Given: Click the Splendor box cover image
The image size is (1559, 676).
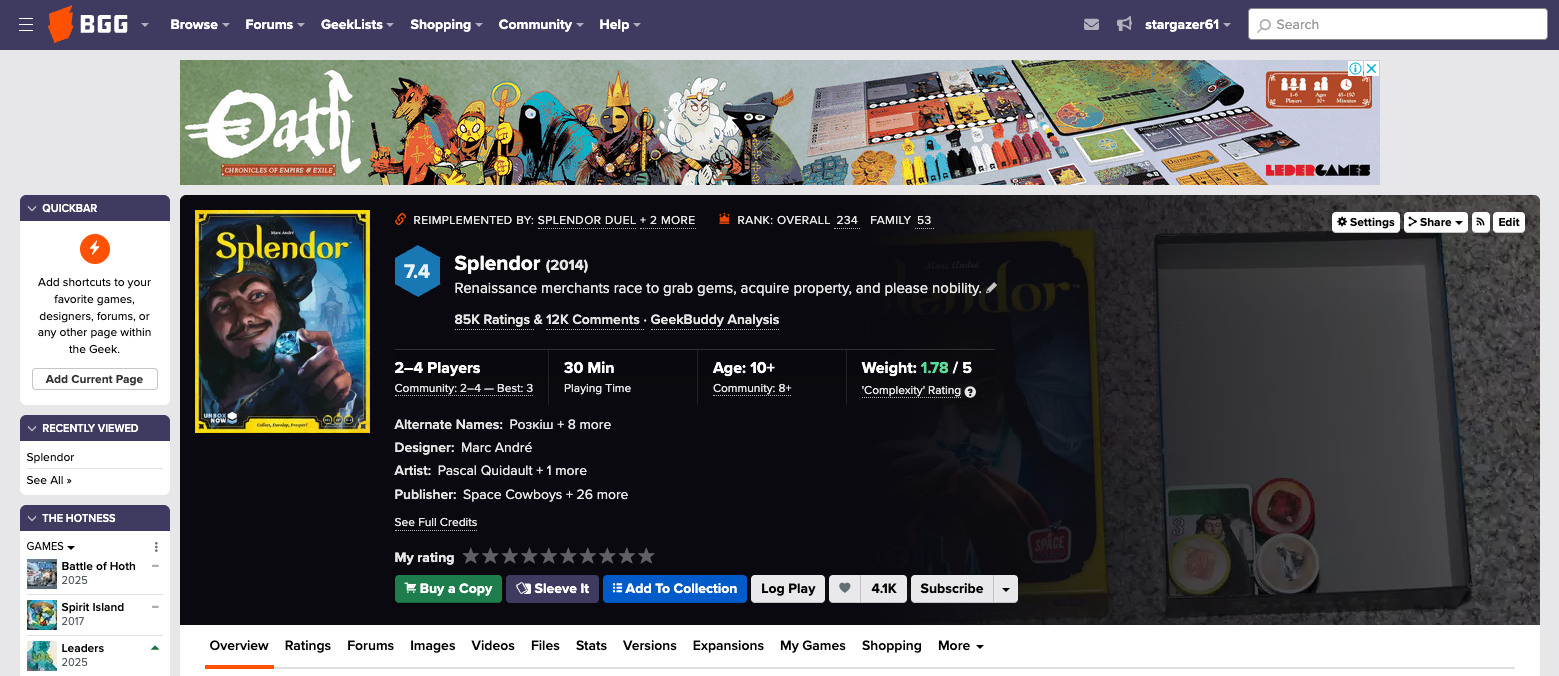Looking at the screenshot, I should tap(282, 321).
